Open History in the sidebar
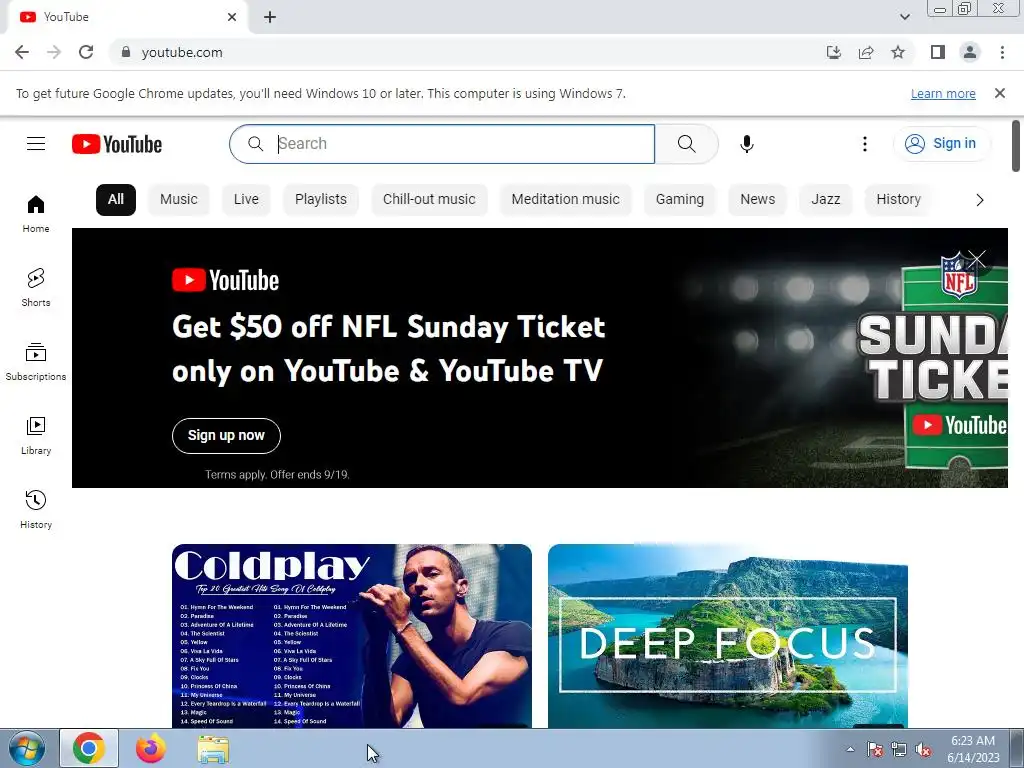Screen dimensions: 1024x768 pyautogui.click(x=36, y=509)
